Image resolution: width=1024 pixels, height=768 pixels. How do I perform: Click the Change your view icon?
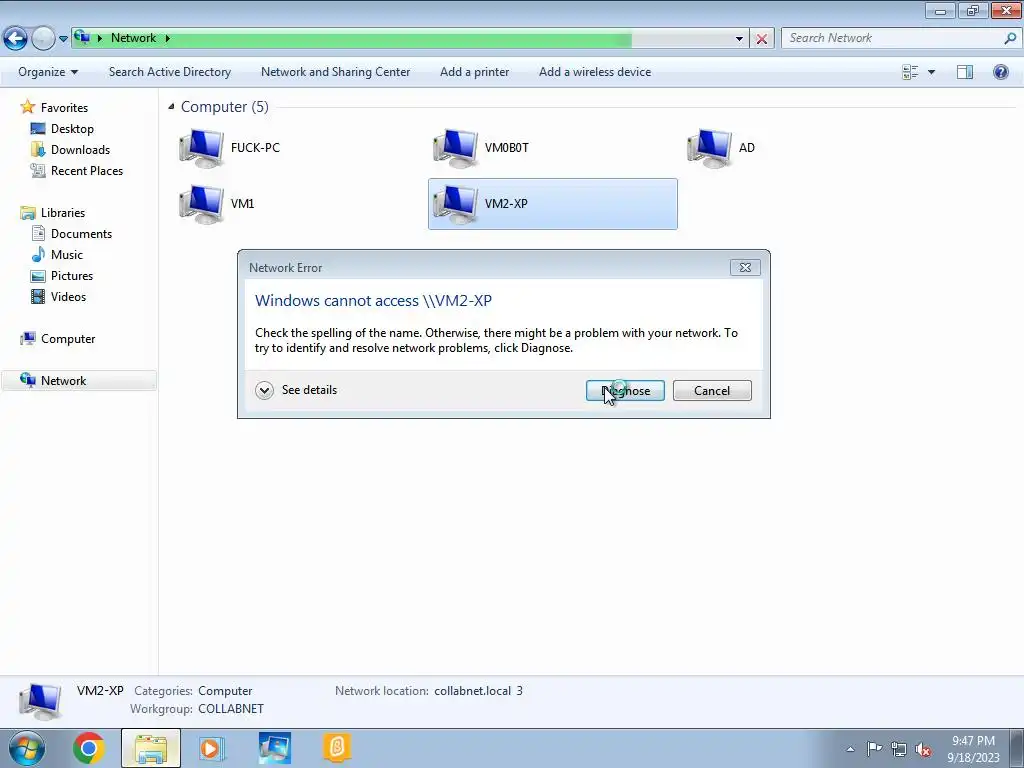[x=910, y=72]
